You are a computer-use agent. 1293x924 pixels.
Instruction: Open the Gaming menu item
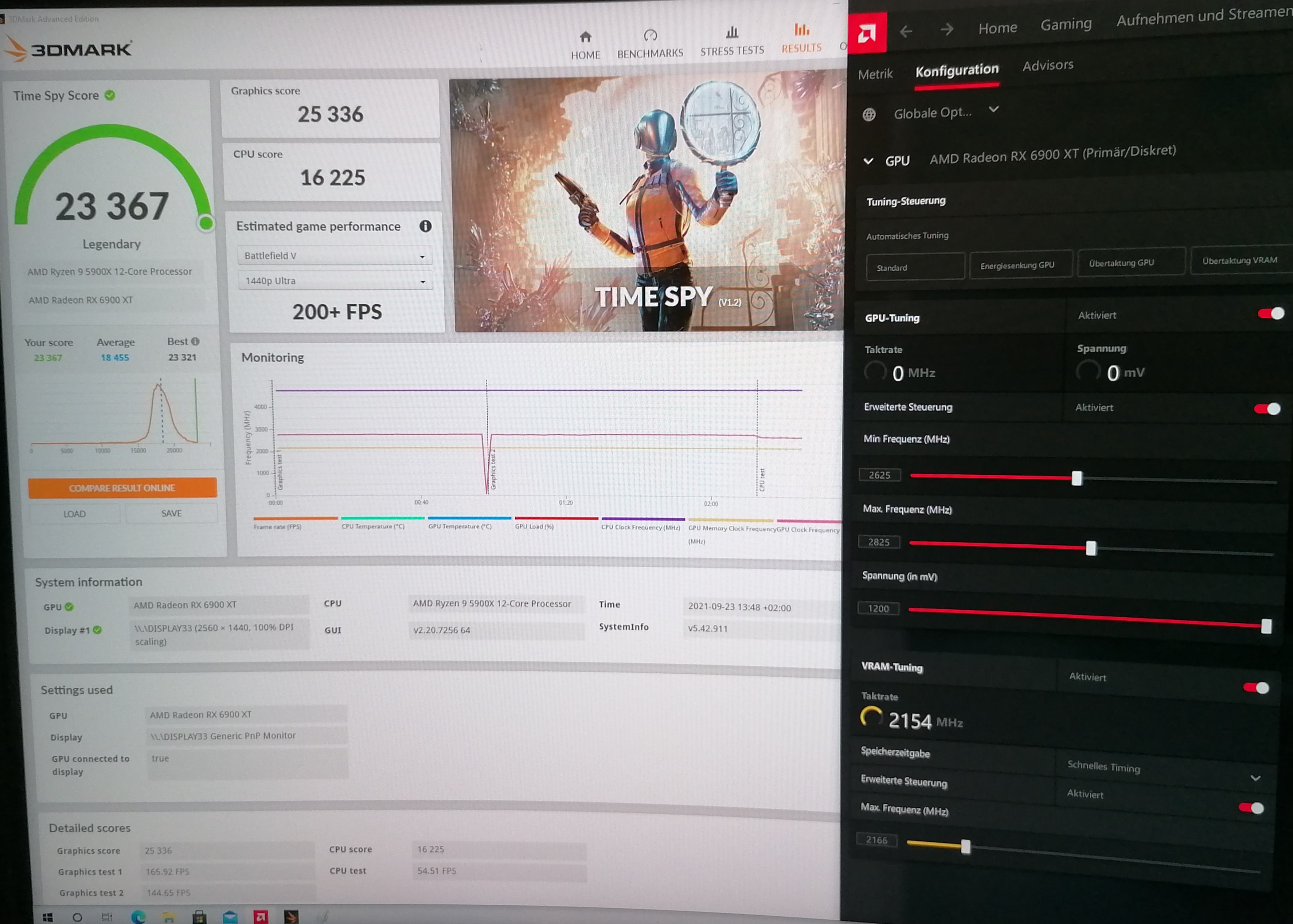[x=1065, y=24]
